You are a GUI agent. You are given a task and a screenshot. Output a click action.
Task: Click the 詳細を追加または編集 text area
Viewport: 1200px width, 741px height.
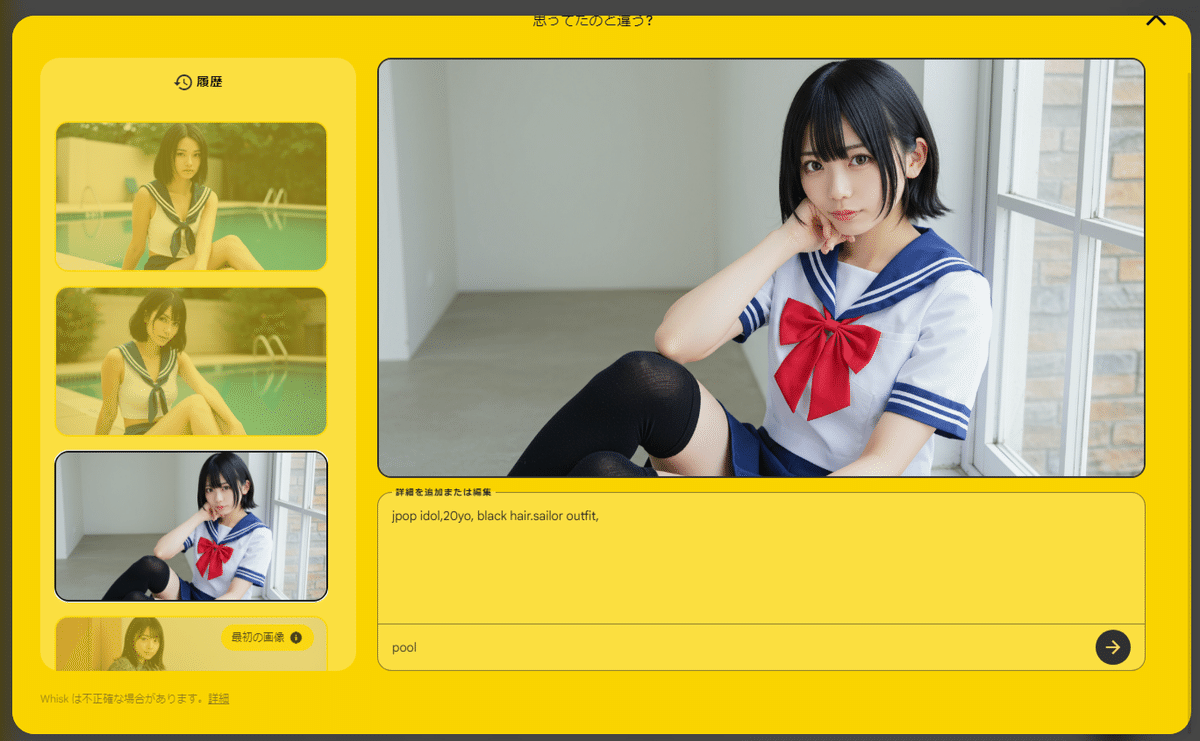coord(760,560)
